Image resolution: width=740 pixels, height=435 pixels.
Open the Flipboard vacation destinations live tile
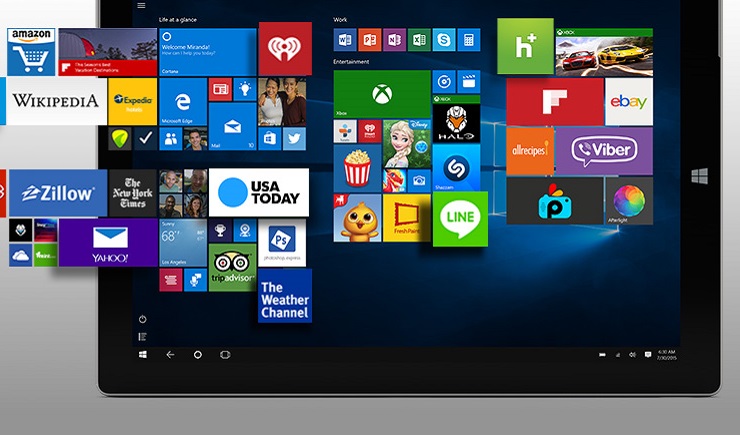[108, 52]
